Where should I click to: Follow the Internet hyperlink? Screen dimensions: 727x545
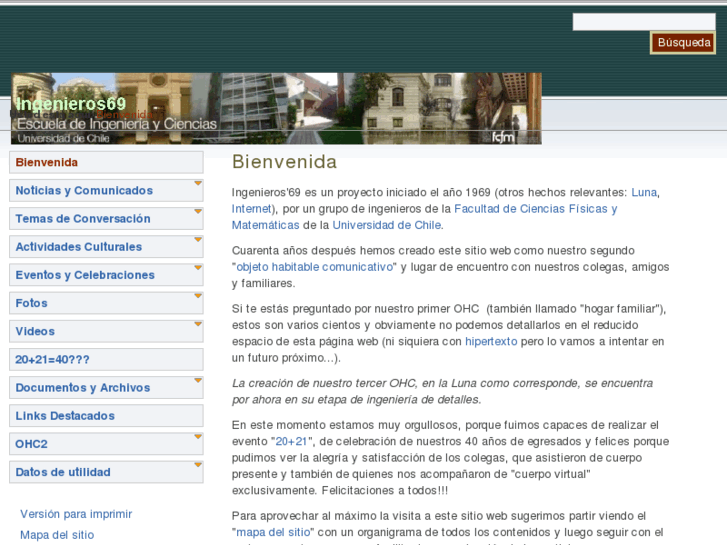251,209
